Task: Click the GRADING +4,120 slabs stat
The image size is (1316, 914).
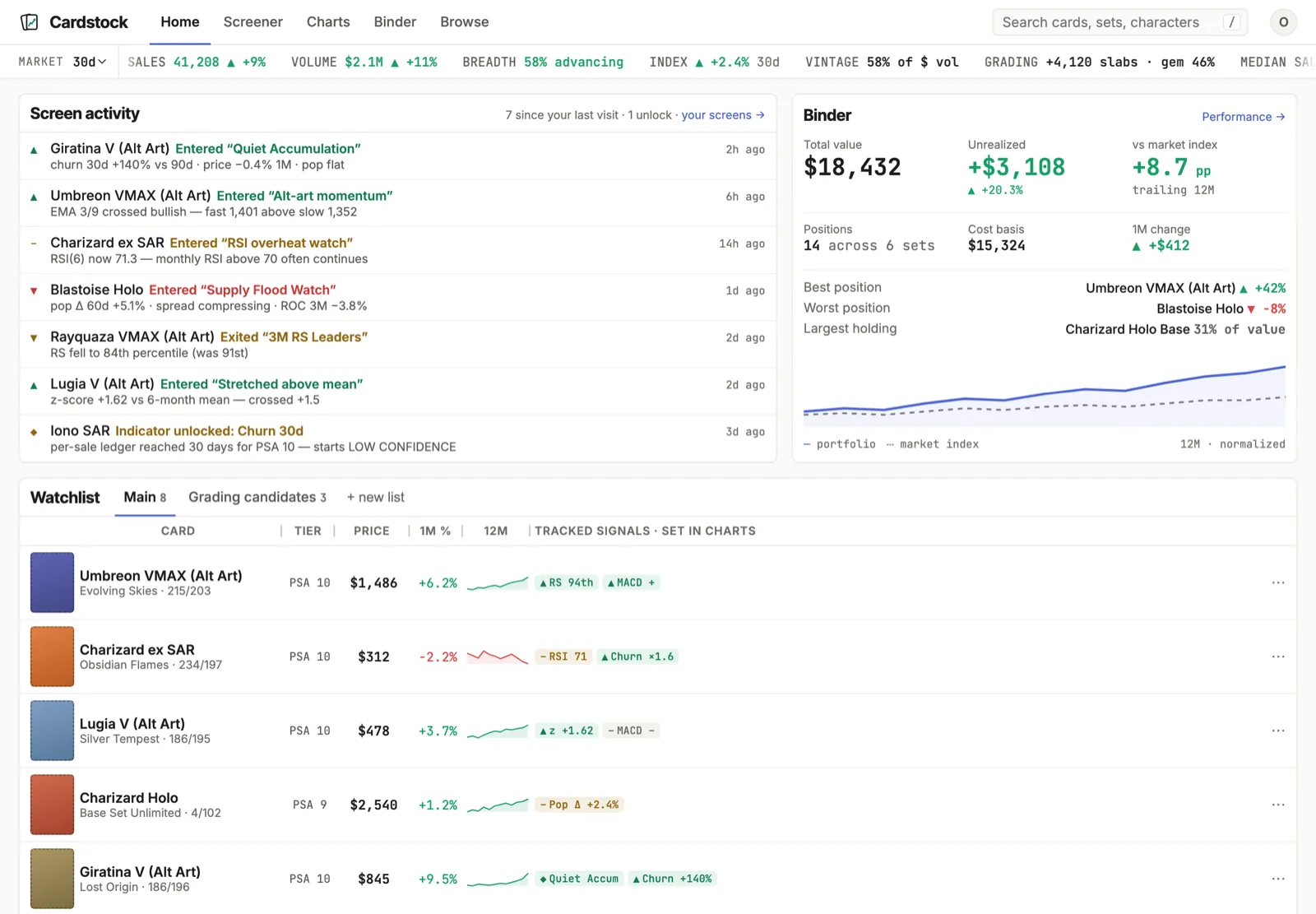Action: (x=1100, y=62)
